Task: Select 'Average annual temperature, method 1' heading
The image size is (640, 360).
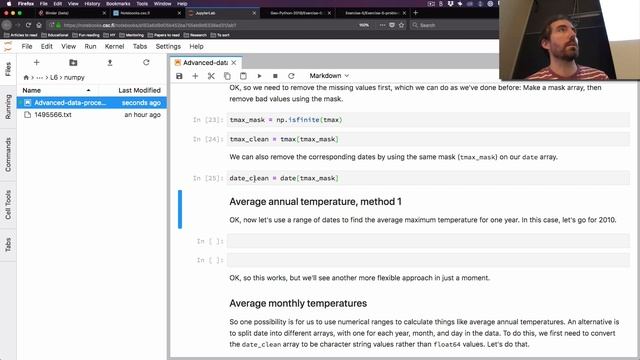Action: pos(315,202)
